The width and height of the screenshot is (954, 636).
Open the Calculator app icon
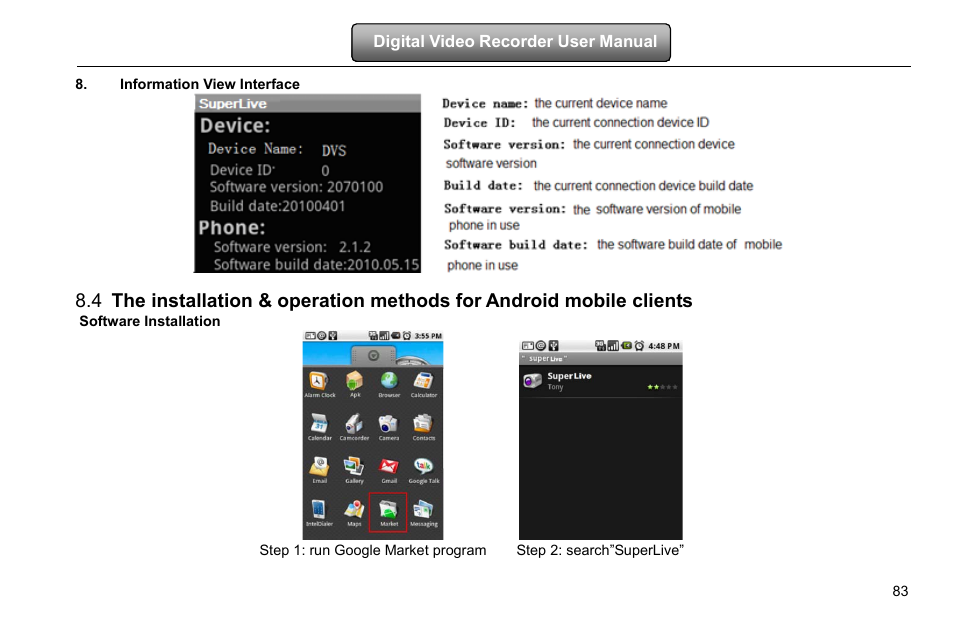click(x=423, y=382)
